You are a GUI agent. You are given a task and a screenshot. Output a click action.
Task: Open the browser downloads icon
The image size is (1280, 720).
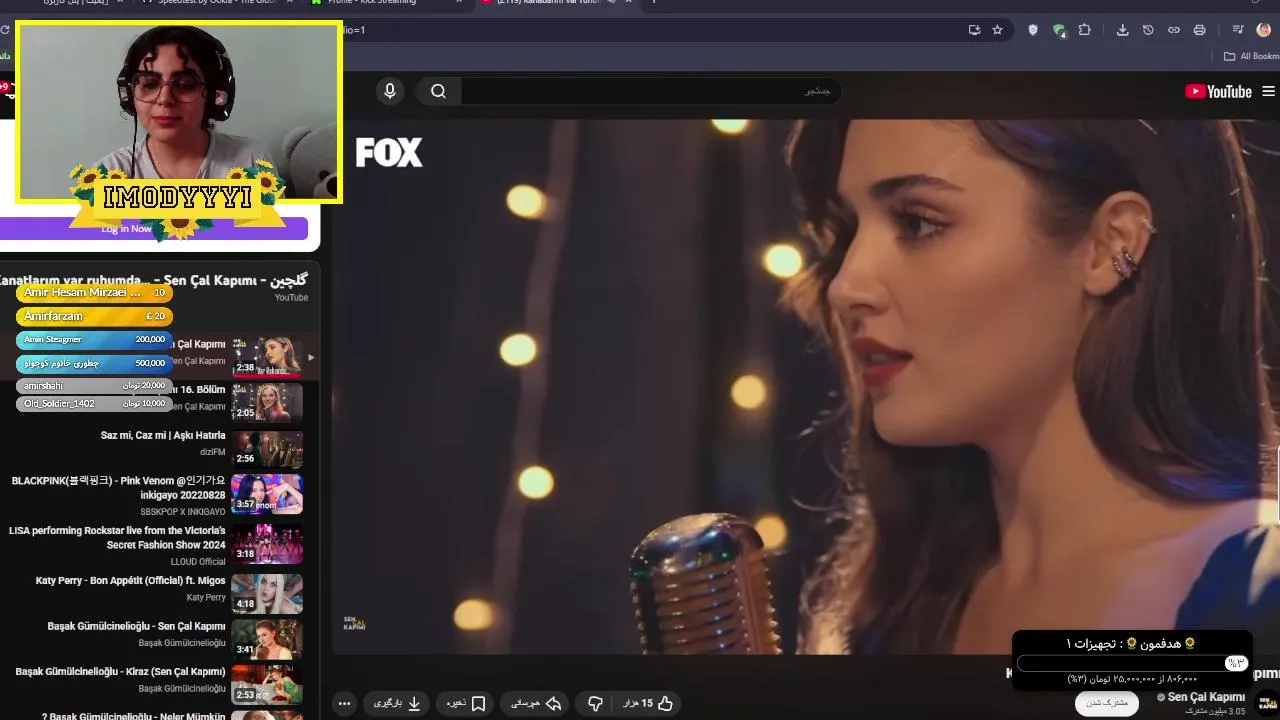tap(1122, 30)
